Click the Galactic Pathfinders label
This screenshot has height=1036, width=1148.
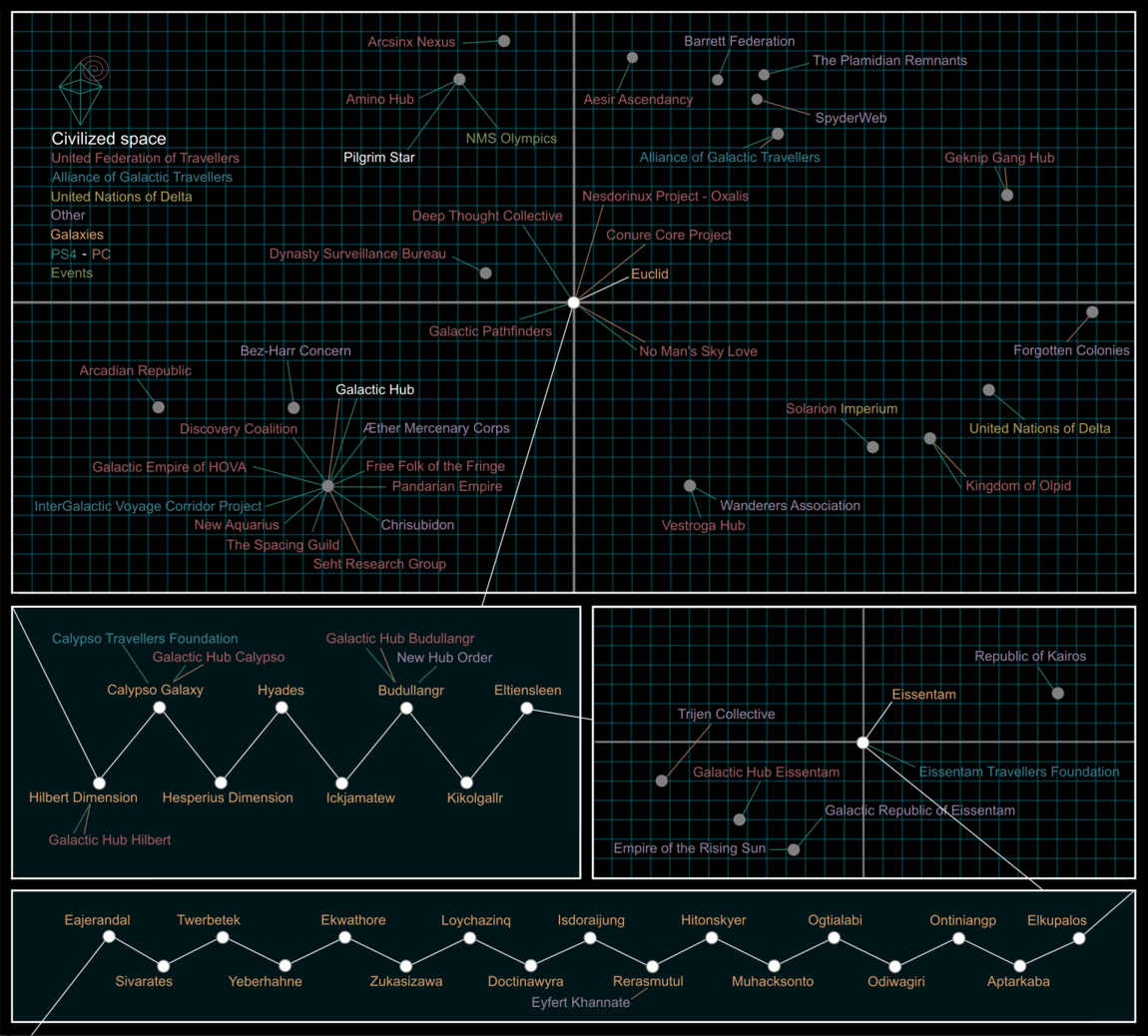coord(490,331)
